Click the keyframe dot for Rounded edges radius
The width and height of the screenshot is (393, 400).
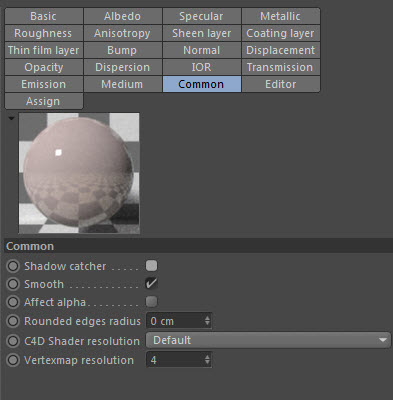point(13,321)
